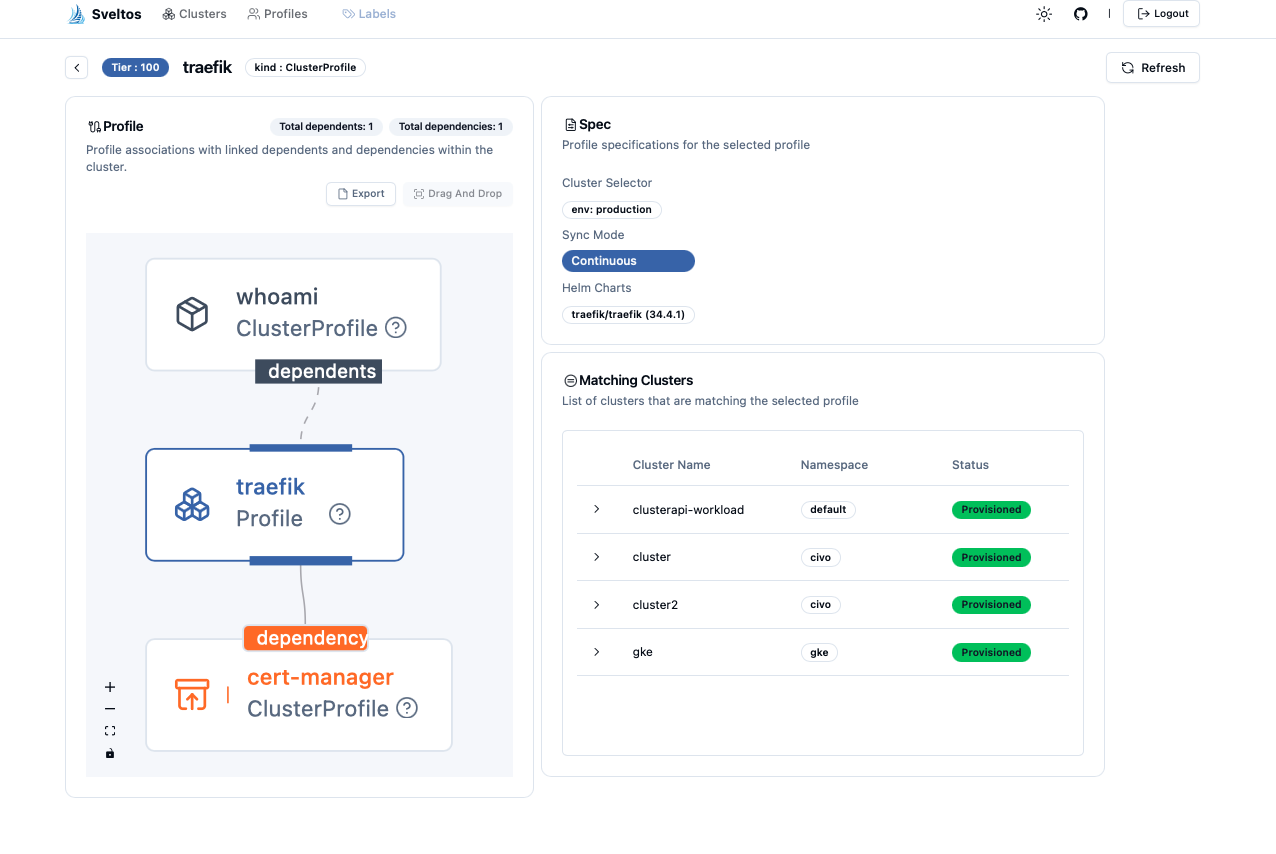Click the traefik/traefik (34.4.1) chart tag

(628, 314)
